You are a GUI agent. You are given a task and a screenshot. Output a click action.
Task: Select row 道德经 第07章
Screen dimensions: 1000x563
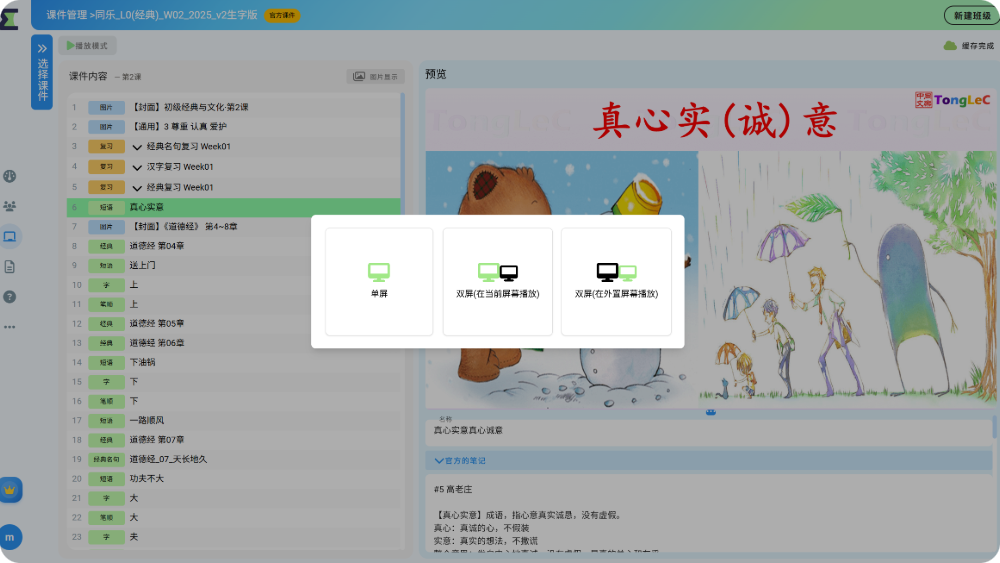coord(233,439)
